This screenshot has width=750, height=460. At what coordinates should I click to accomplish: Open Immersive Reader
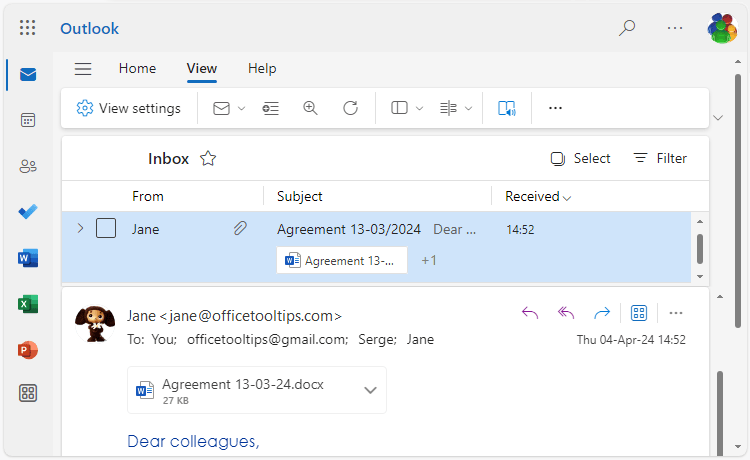pos(507,108)
